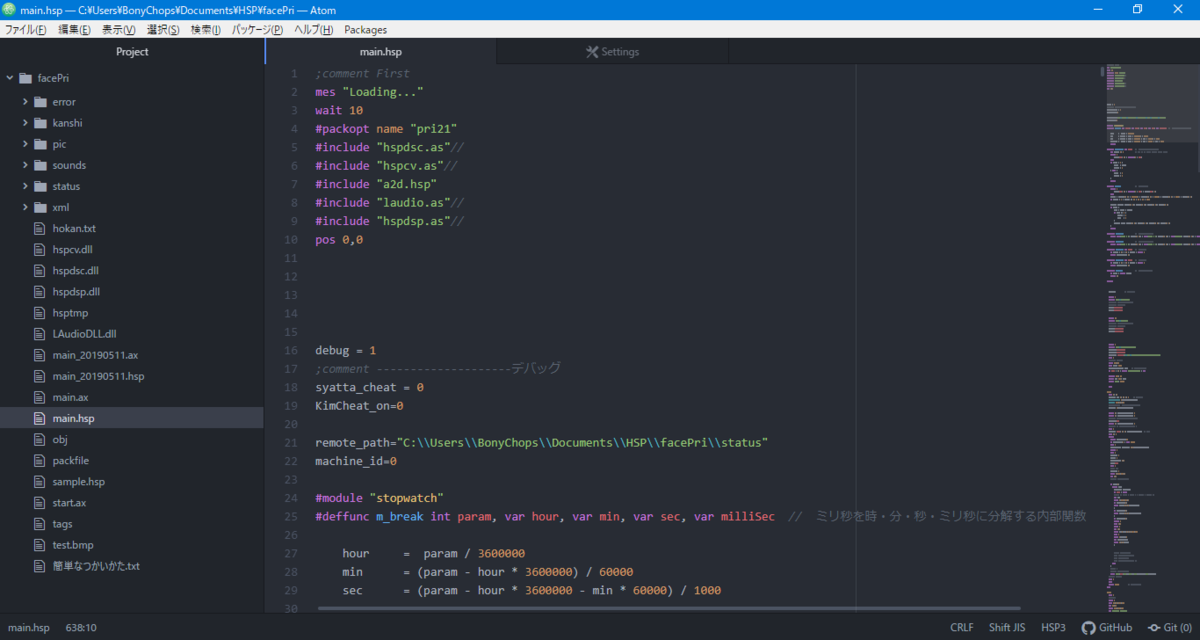Click the 638:10 cursor position indicator
This screenshot has width=1200, height=640.
pos(80,628)
